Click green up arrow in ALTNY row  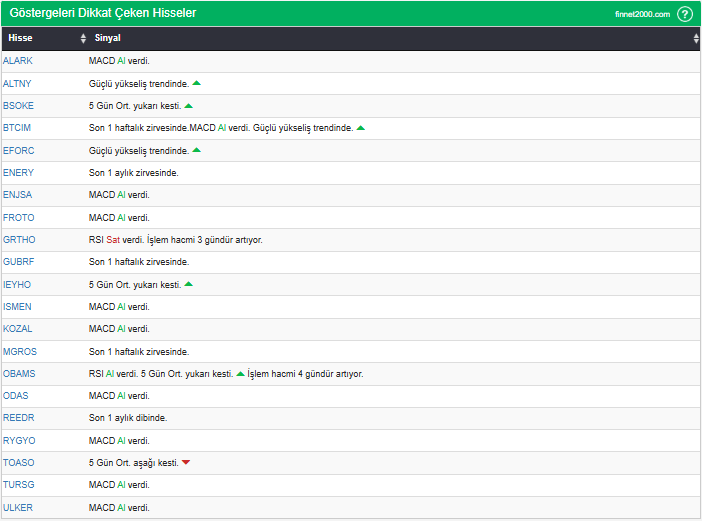(x=197, y=83)
